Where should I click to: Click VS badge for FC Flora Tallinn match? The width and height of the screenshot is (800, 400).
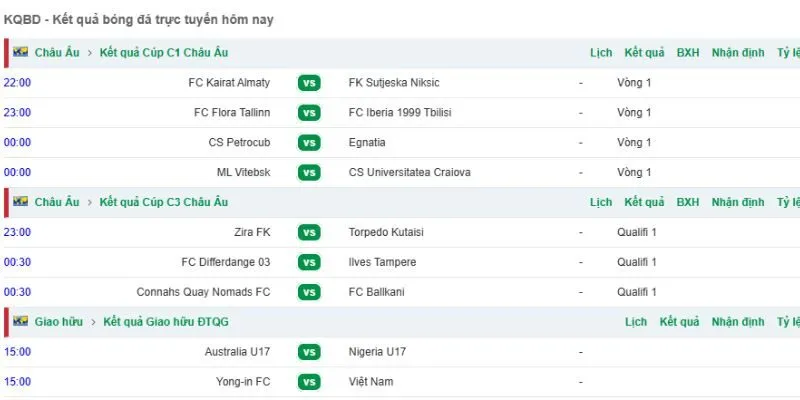click(x=309, y=113)
